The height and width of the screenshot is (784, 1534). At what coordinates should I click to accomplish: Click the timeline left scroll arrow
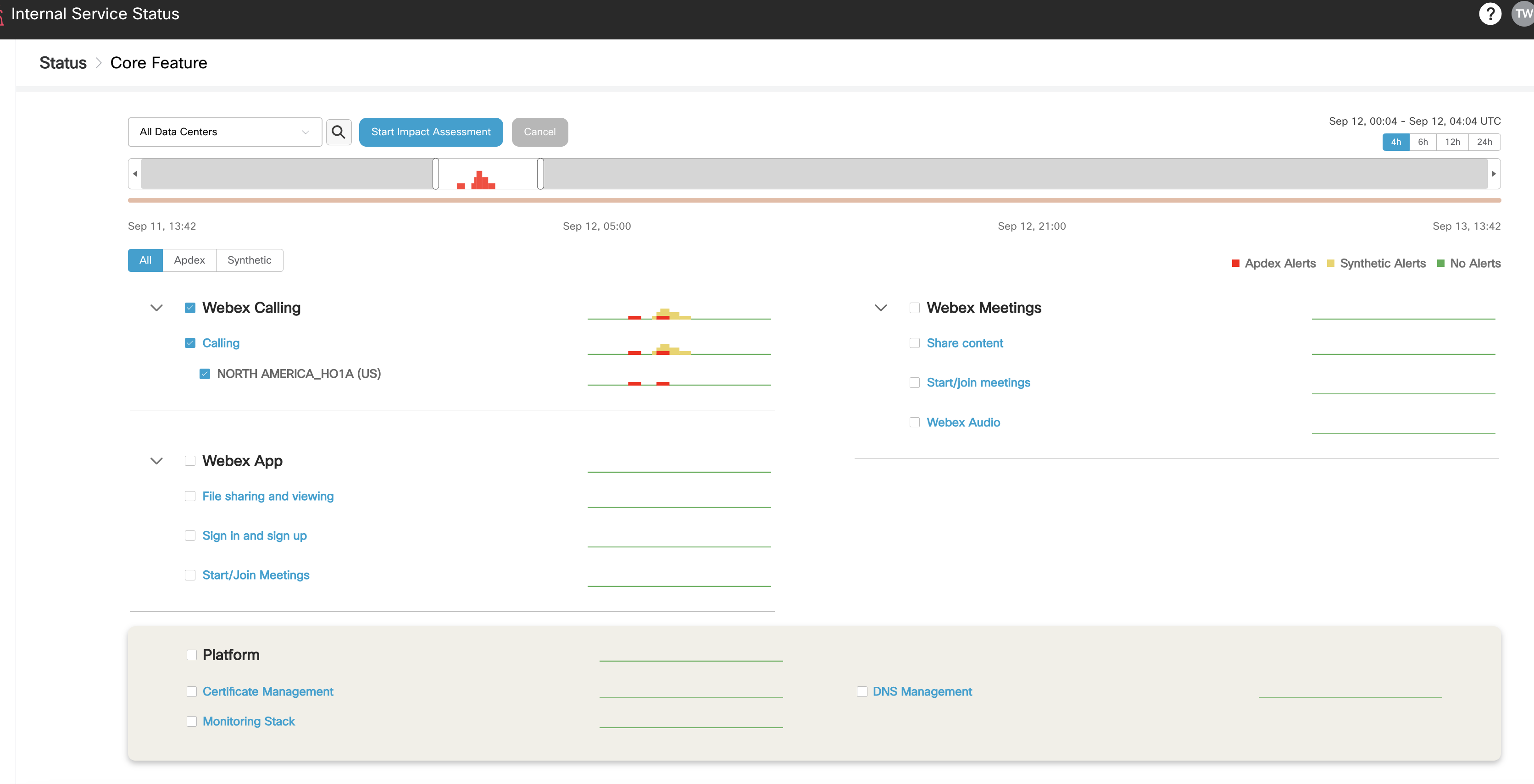(135, 174)
